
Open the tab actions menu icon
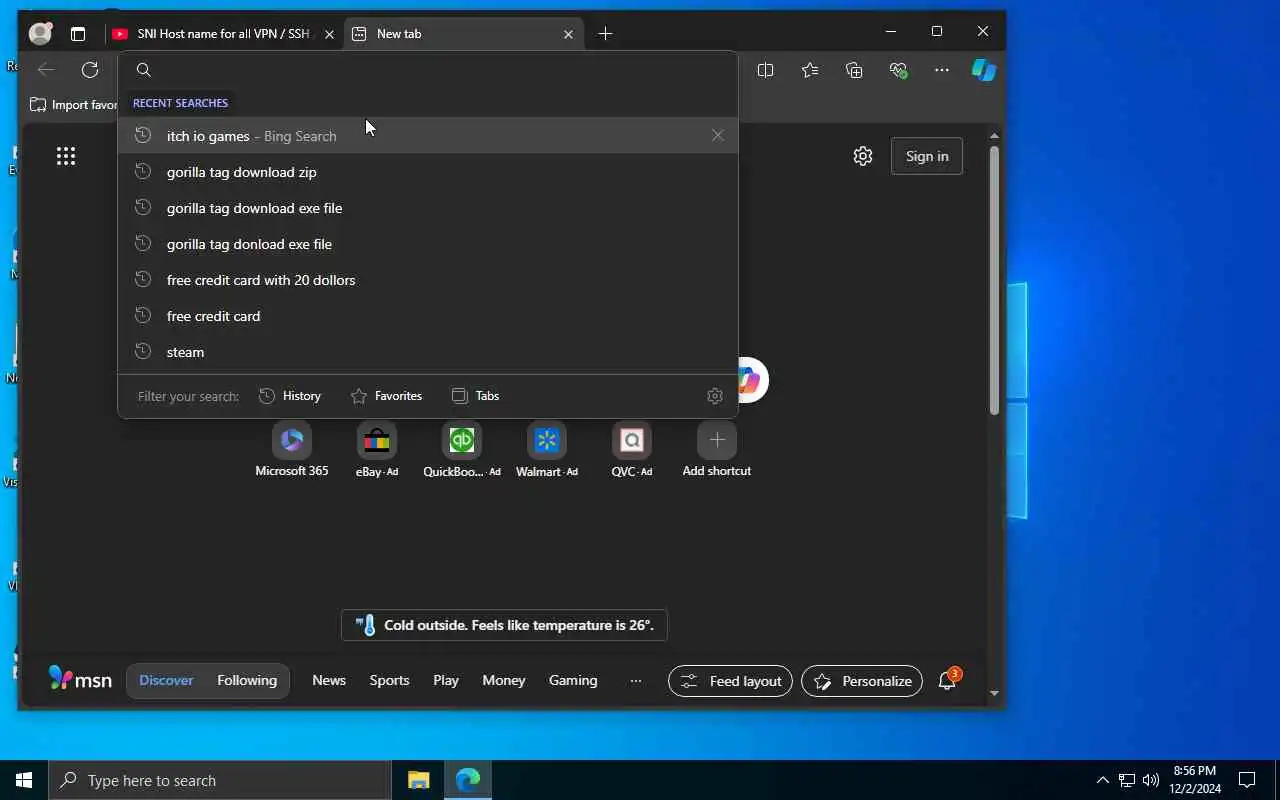(78, 34)
